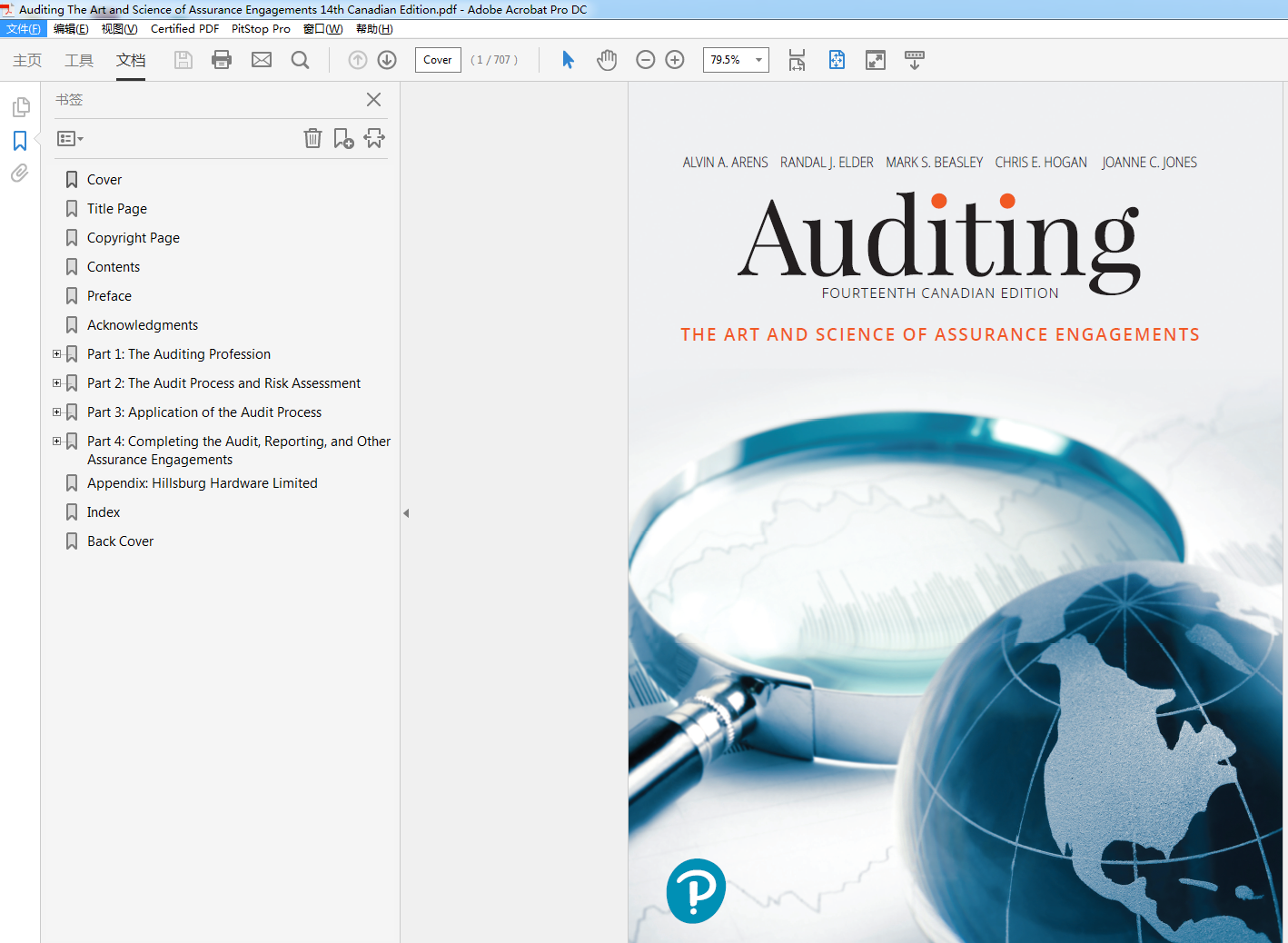Open the Certified PDF menu

[x=184, y=29]
